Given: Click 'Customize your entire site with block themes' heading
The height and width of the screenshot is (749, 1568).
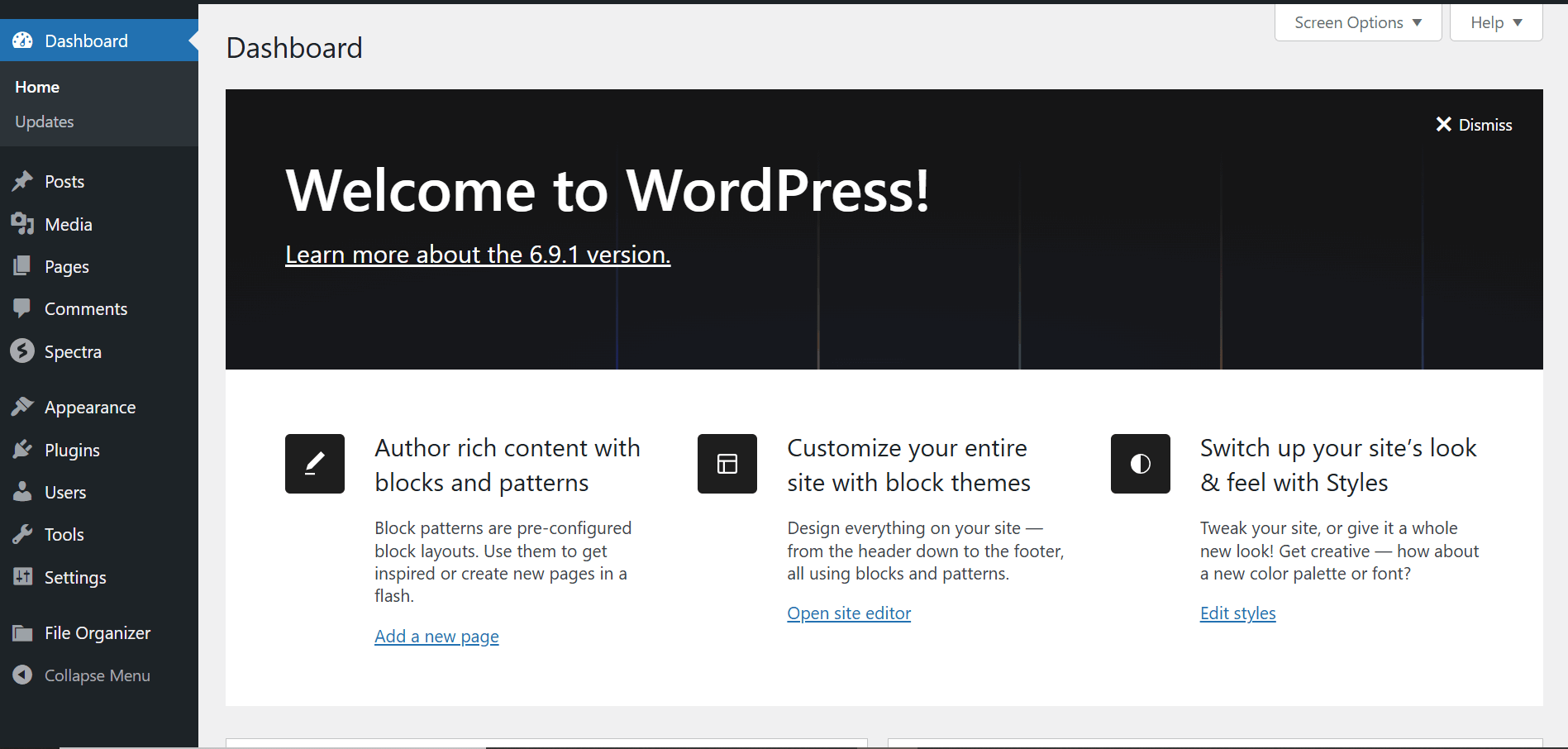Looking at the screenshot, I should tap(908, 465).
